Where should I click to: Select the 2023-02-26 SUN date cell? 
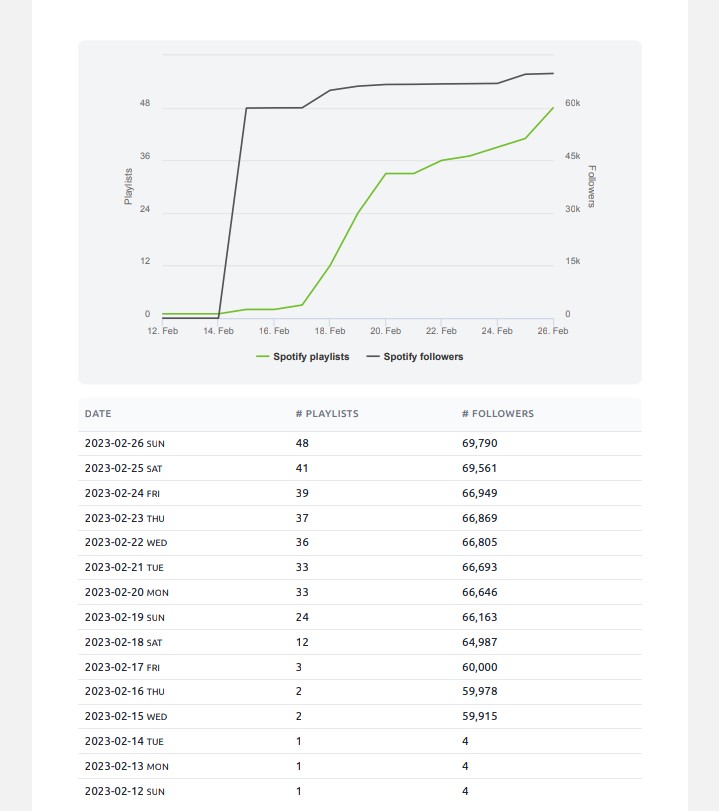[125, 443]
